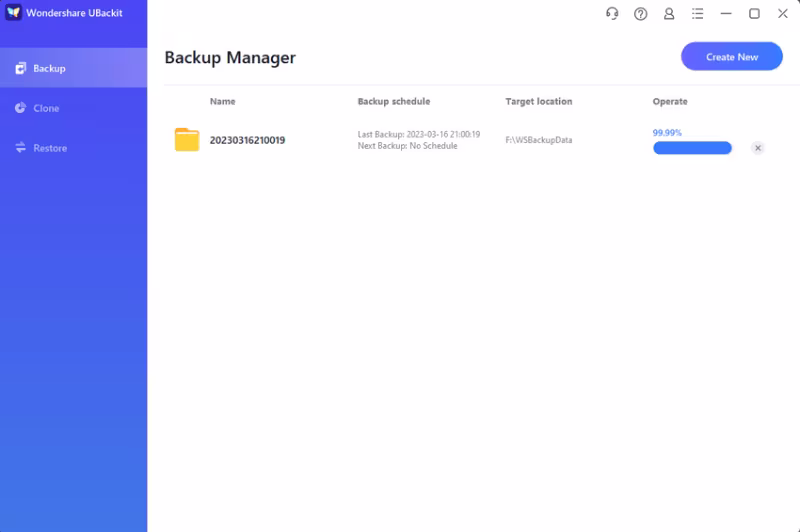Minimize the UBackit window
Viewport: 800px width, 532px height.
tap(726, 14)
